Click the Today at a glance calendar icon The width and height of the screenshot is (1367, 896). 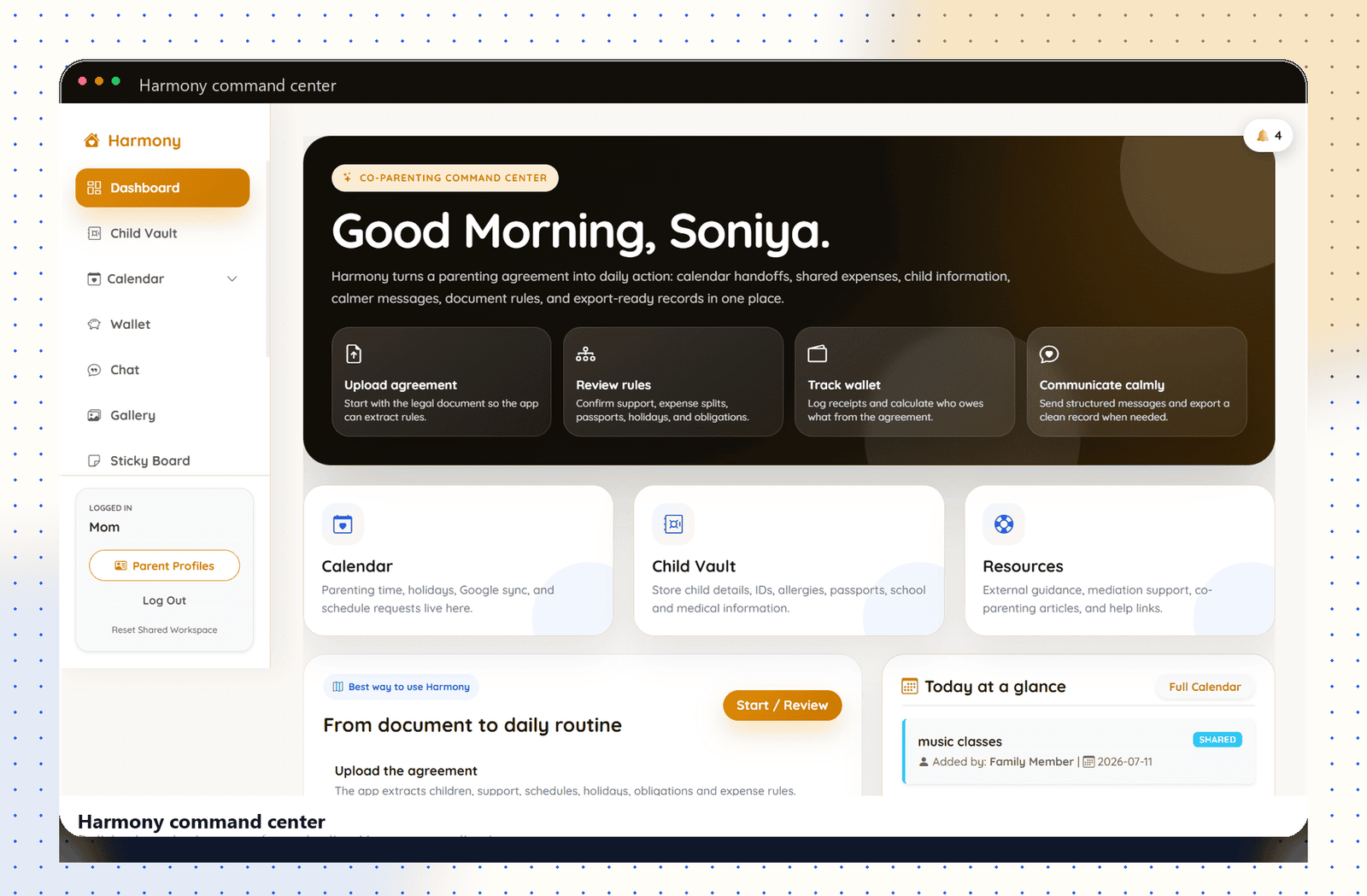(x=910, y=687)
